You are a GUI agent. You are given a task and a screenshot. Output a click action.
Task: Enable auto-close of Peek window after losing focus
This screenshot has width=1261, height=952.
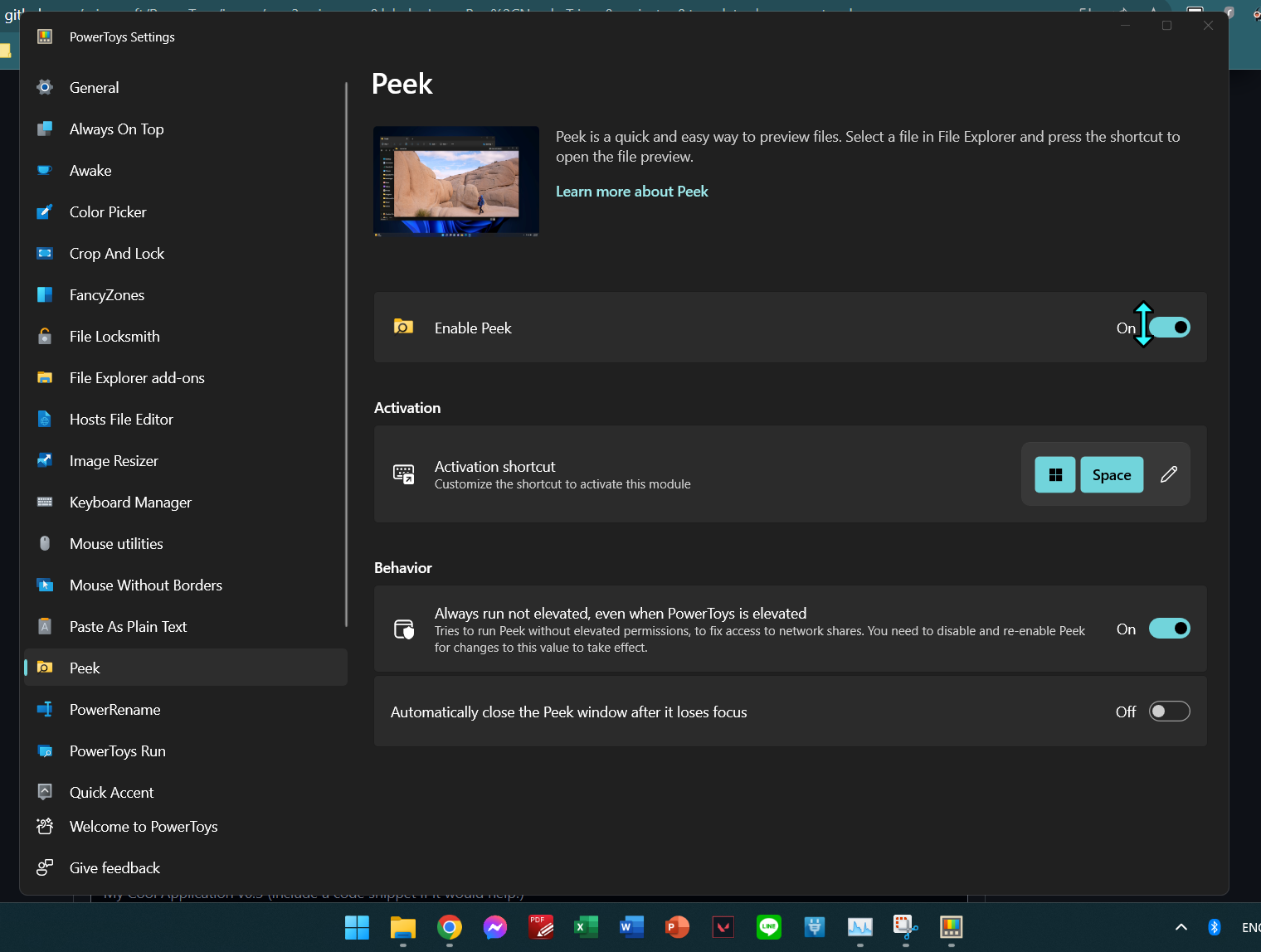click(1170, 711)
